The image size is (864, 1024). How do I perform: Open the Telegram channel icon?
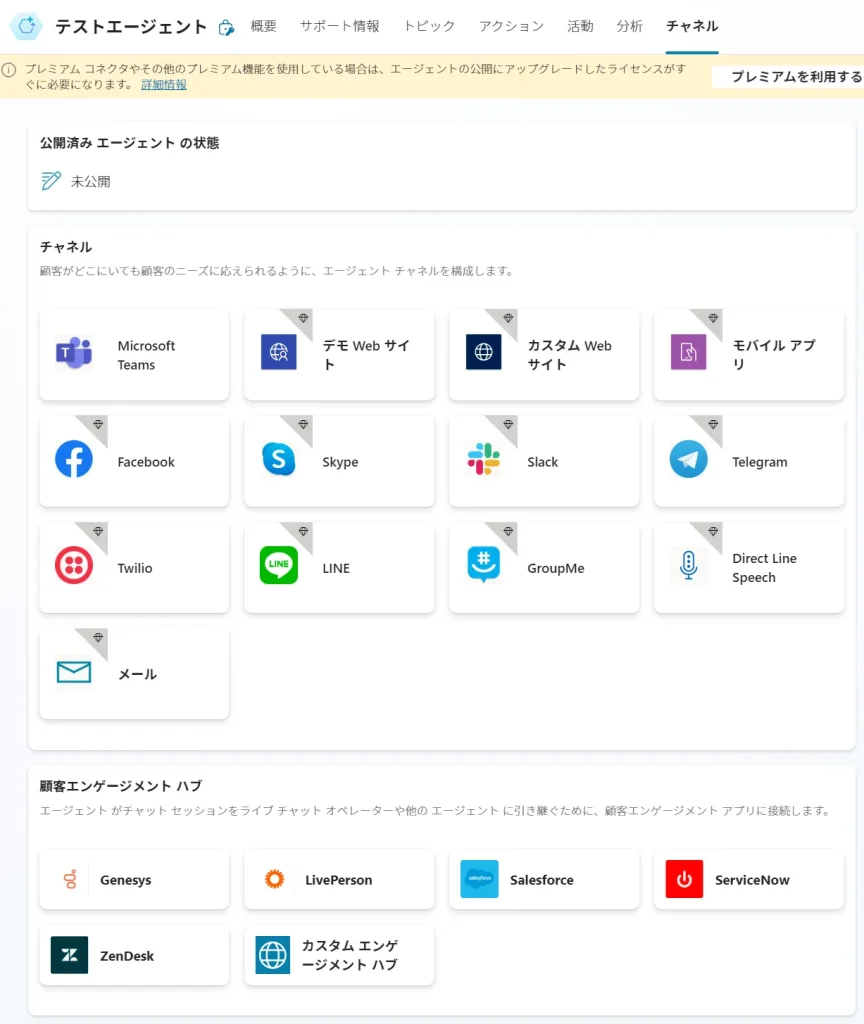(689, 460)
